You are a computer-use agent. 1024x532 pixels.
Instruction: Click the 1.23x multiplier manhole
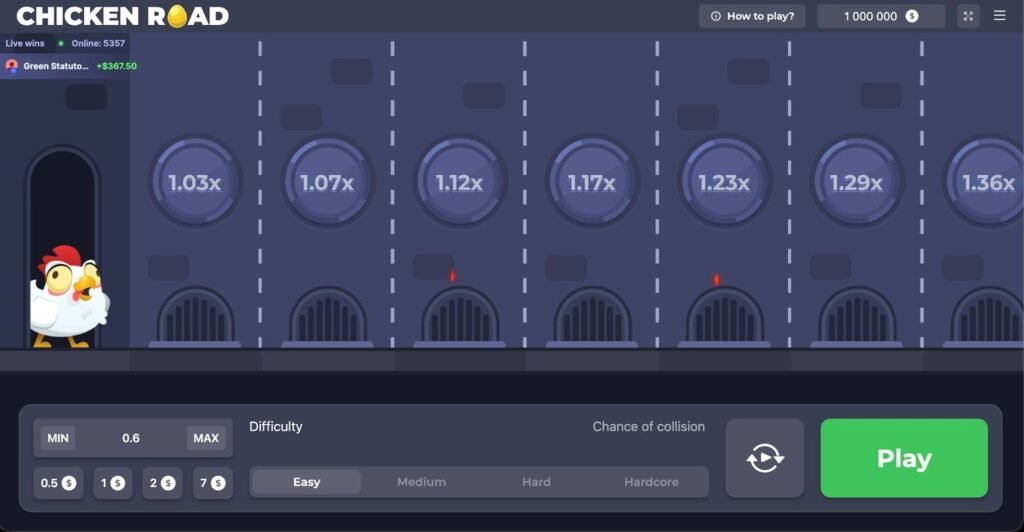pyautogui.click(x=724, y=183)
